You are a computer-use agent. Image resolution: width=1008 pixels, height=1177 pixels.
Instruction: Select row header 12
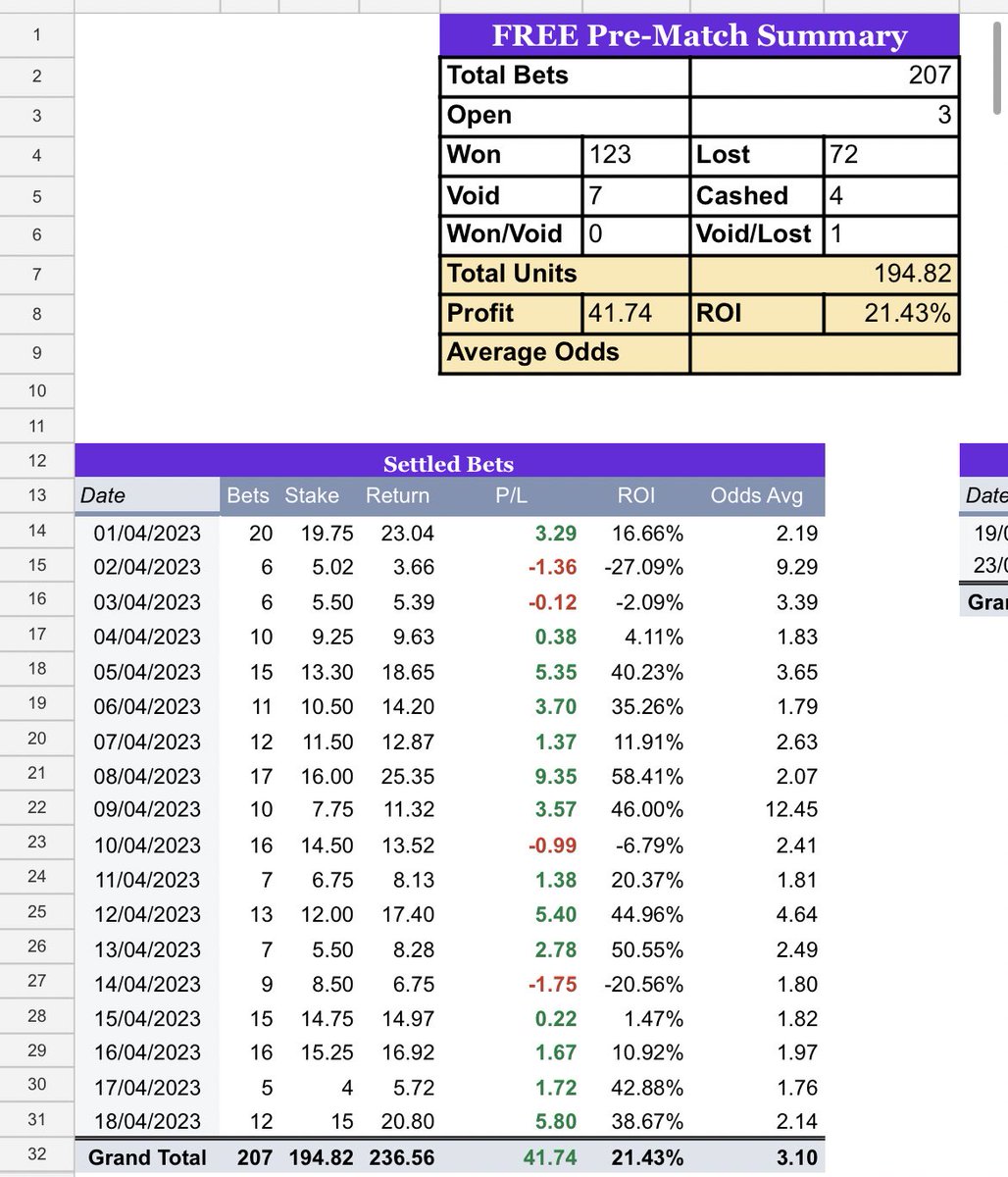point(37,461)
